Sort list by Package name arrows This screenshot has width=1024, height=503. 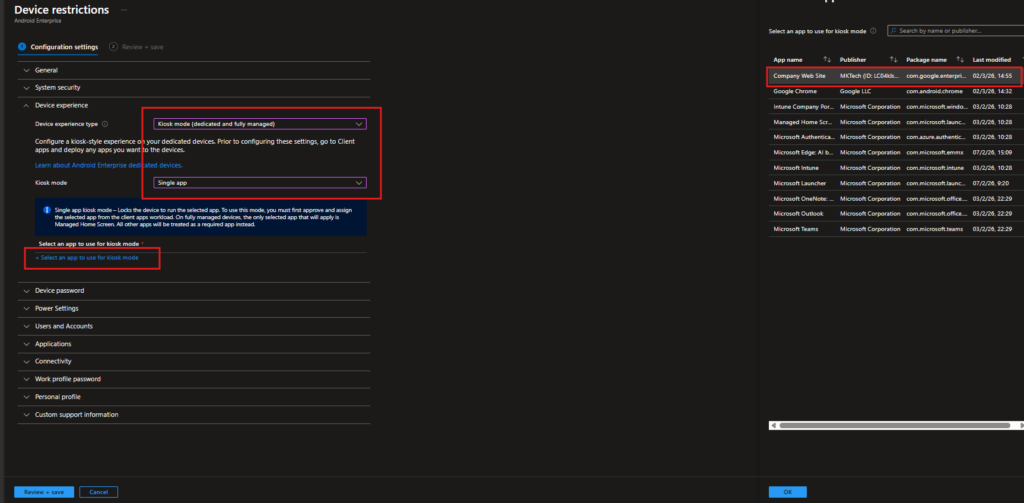(x=961, y=59)
